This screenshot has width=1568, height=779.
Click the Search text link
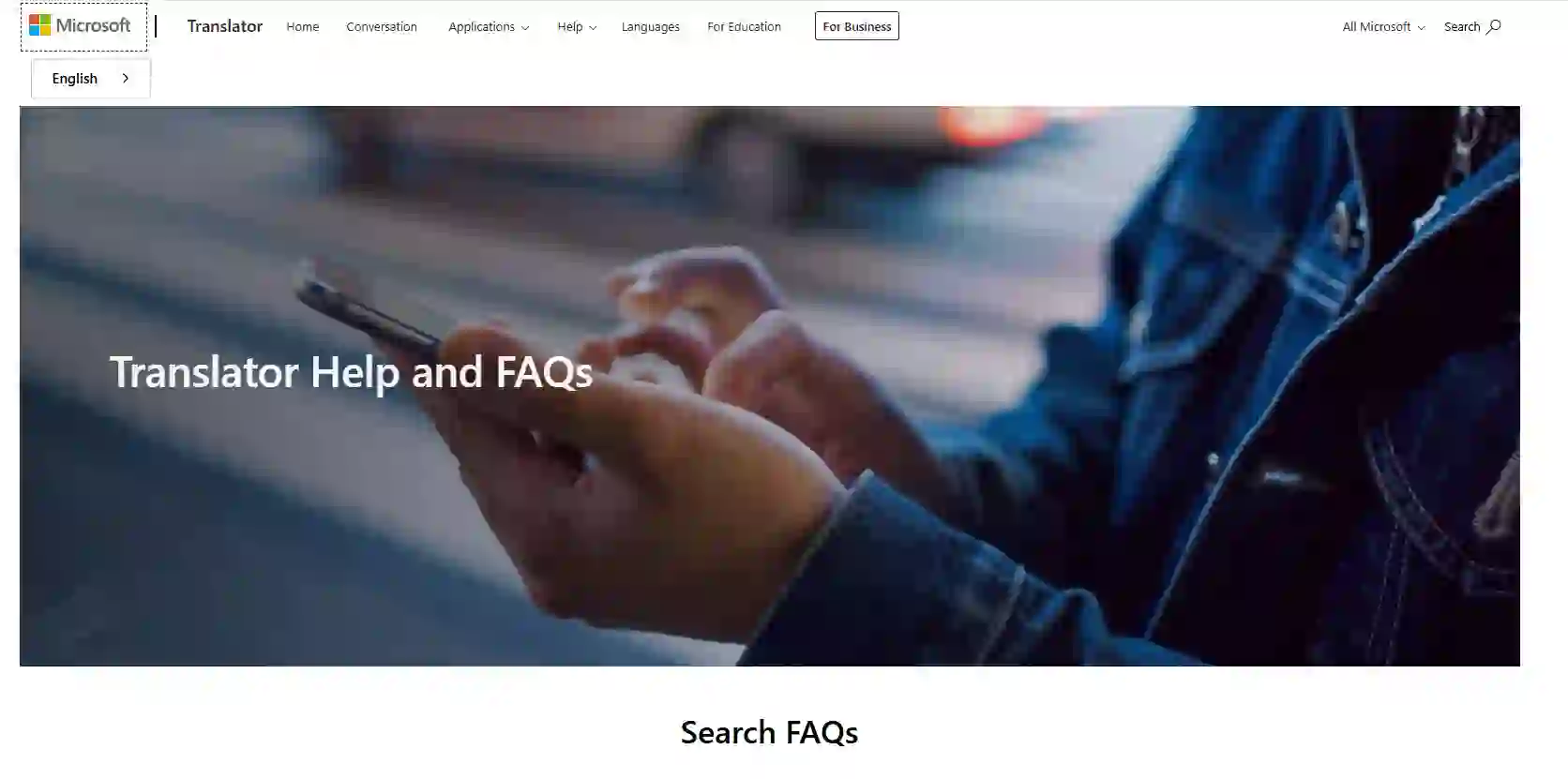1462,27
